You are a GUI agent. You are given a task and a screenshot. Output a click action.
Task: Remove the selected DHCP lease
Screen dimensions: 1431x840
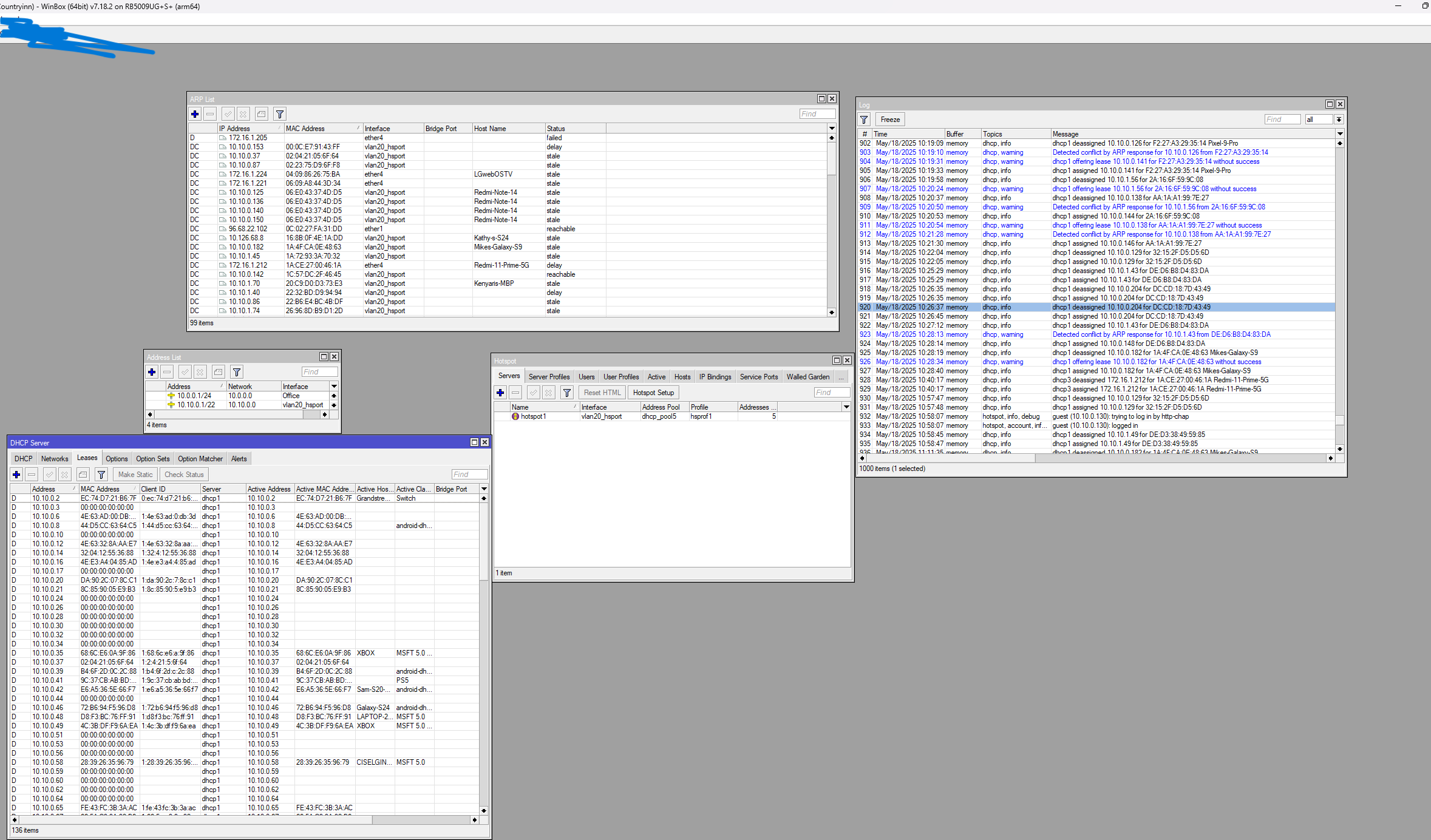[x=31, y=474]
